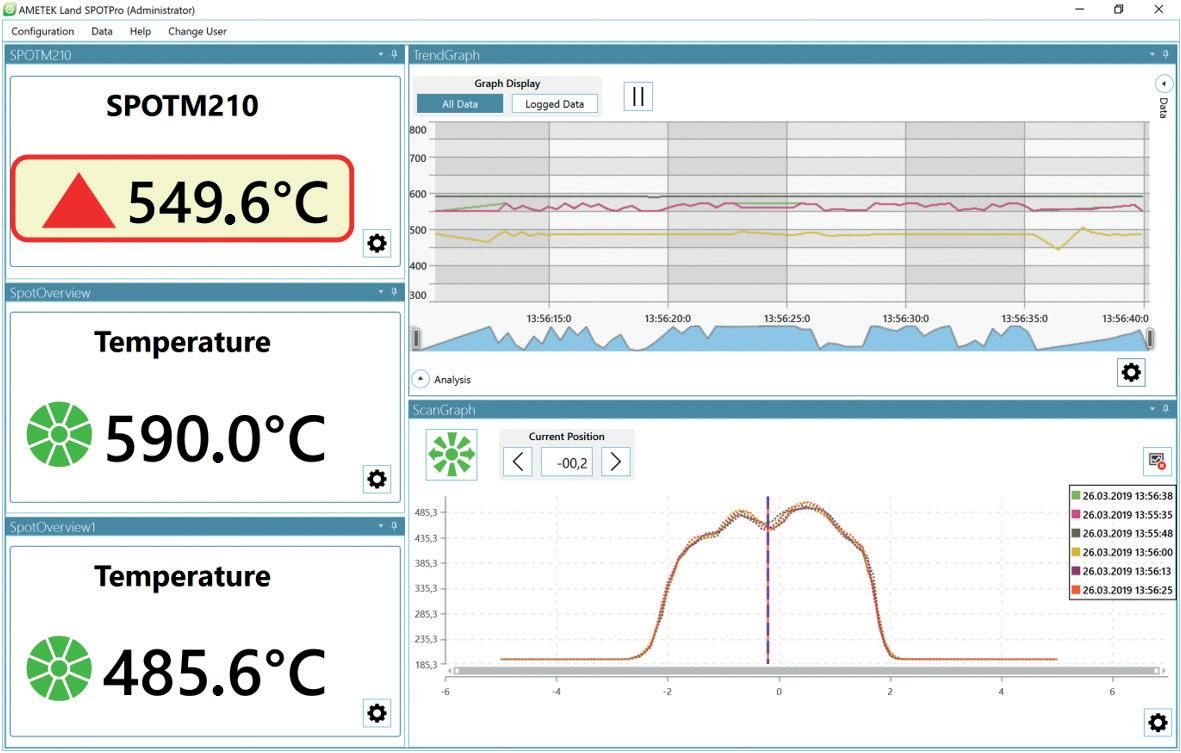Image resolution: width=1181 pixels, height=753 pixels.
Task: Open the Configuration menu
Action: point(42,32)
